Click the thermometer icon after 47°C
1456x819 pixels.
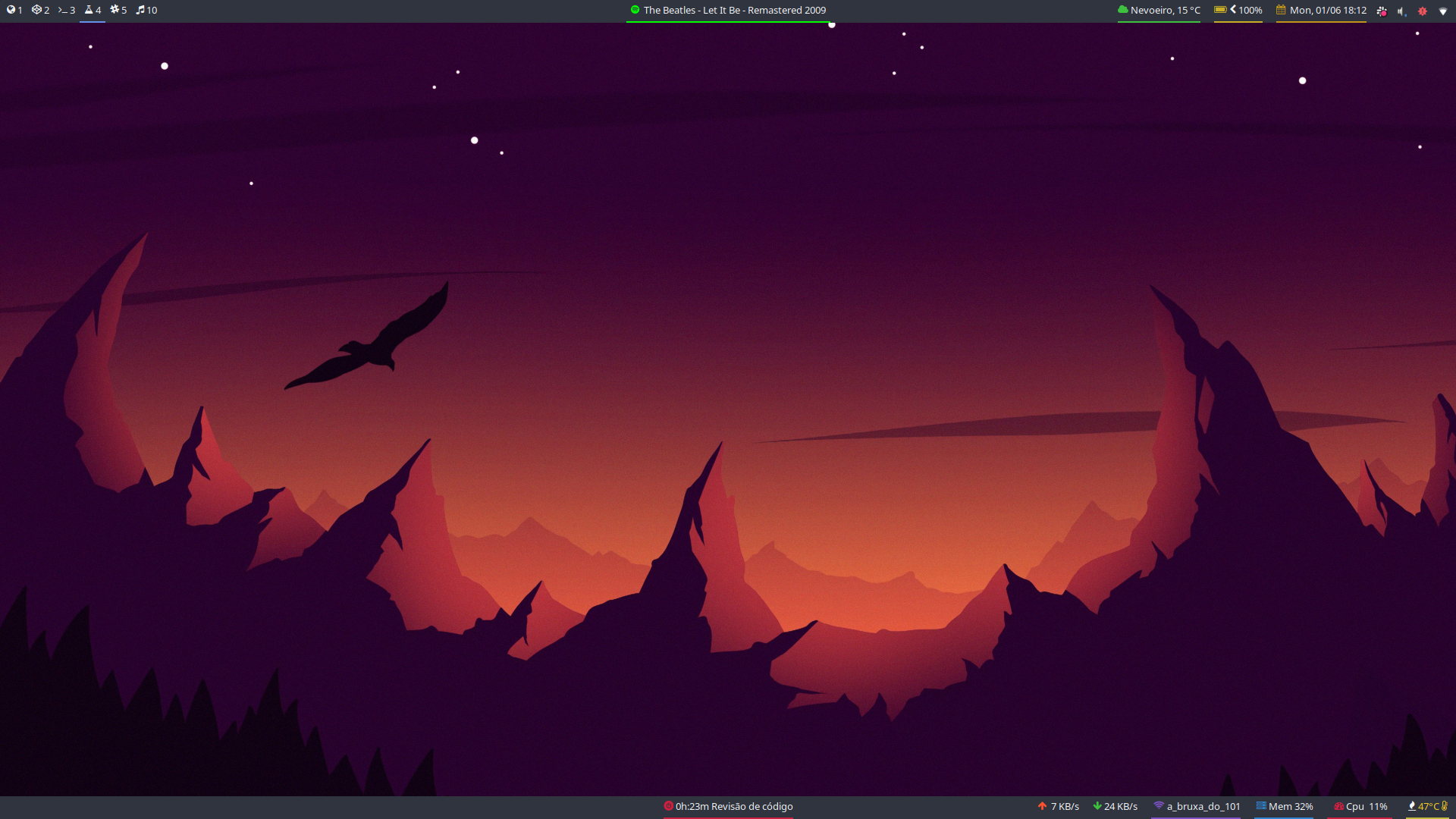[1445, 806]
